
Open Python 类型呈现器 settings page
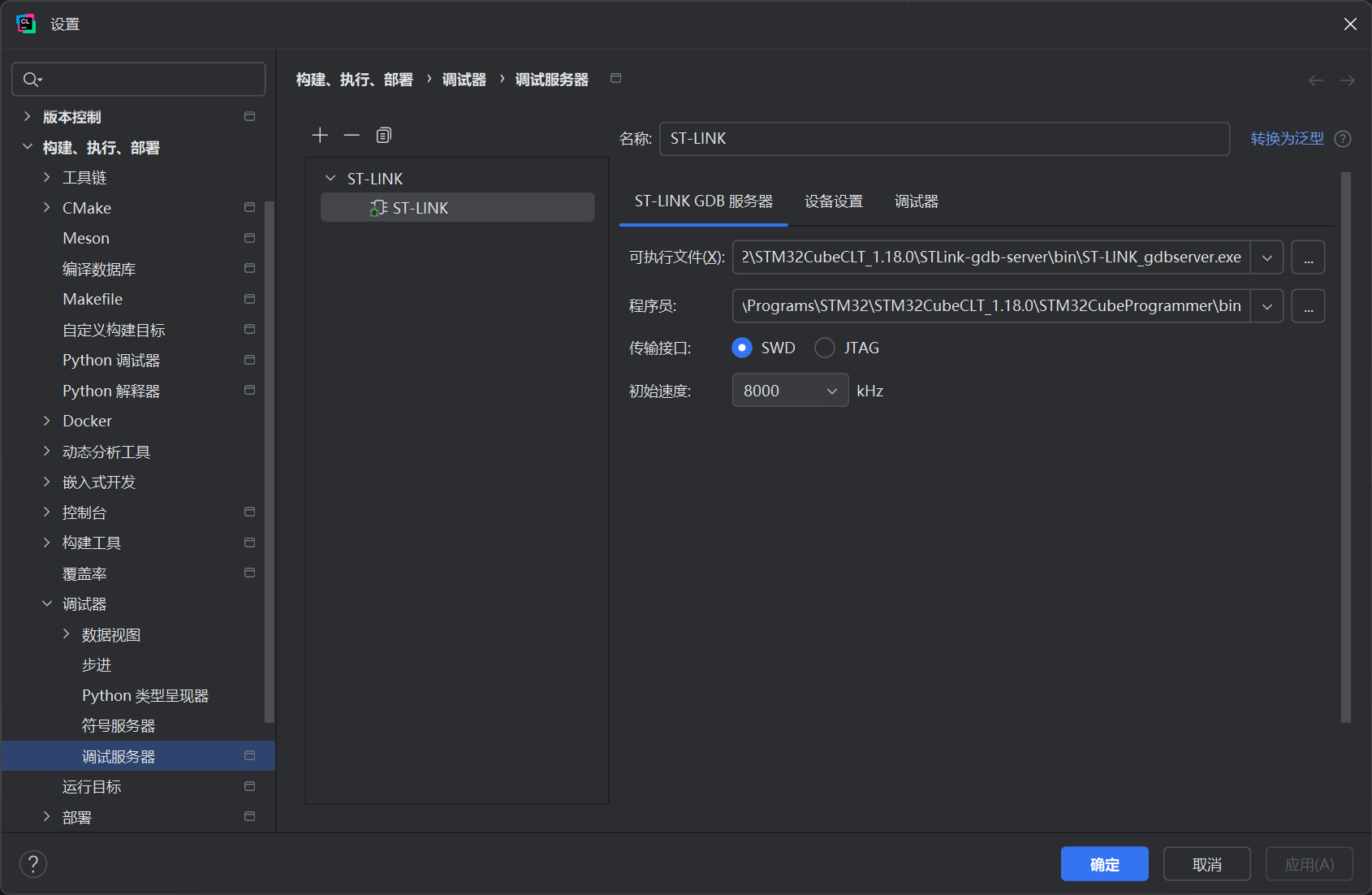click(x=145, y=695)
